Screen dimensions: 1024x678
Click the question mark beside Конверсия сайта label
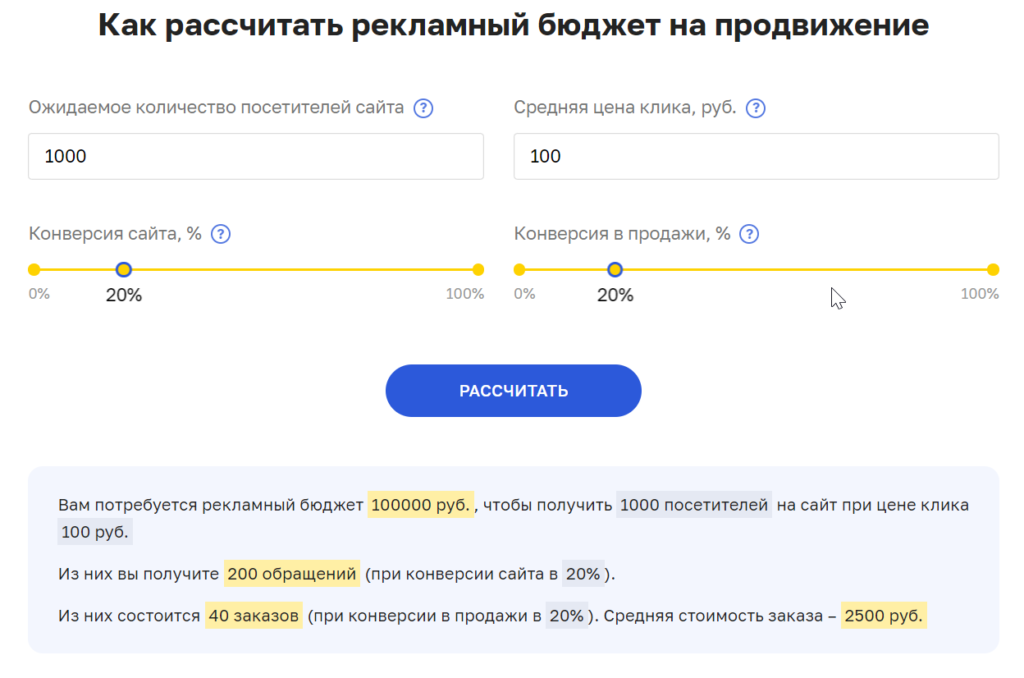(220, 234)
